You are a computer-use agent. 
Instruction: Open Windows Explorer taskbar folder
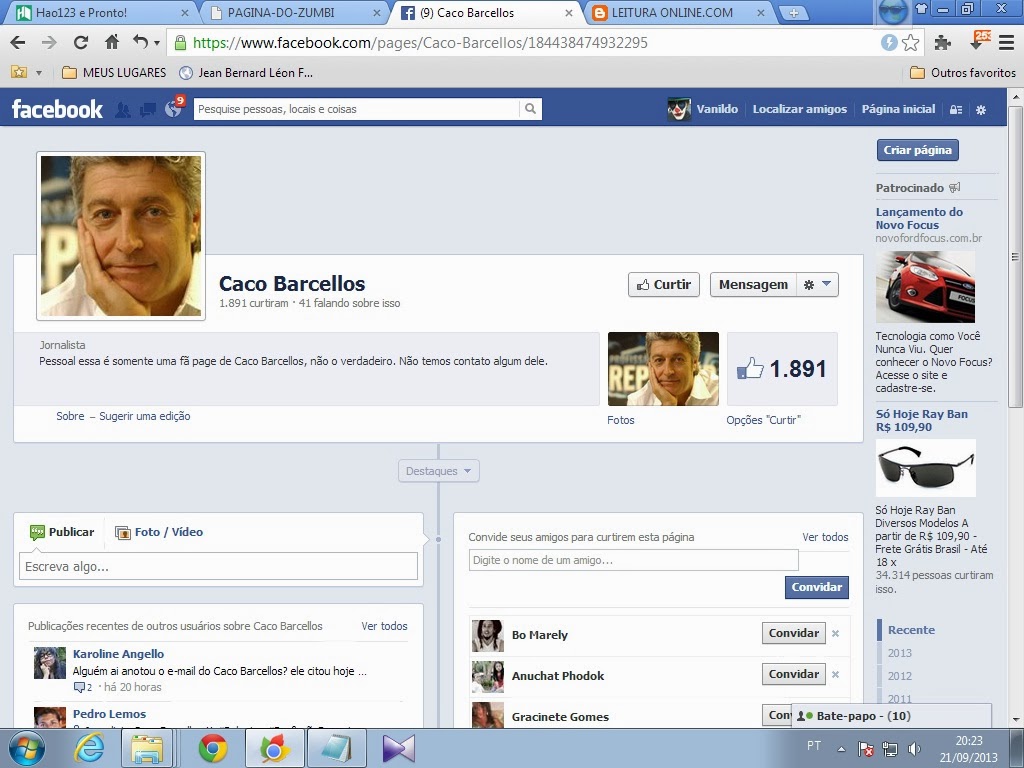(147, 748)
